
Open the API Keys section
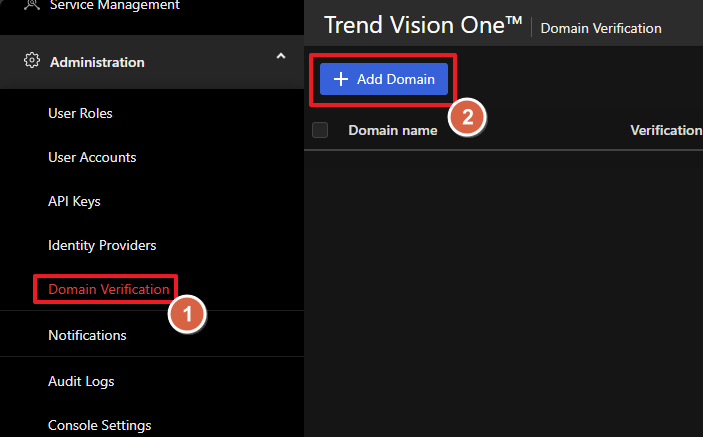(74, 201)
